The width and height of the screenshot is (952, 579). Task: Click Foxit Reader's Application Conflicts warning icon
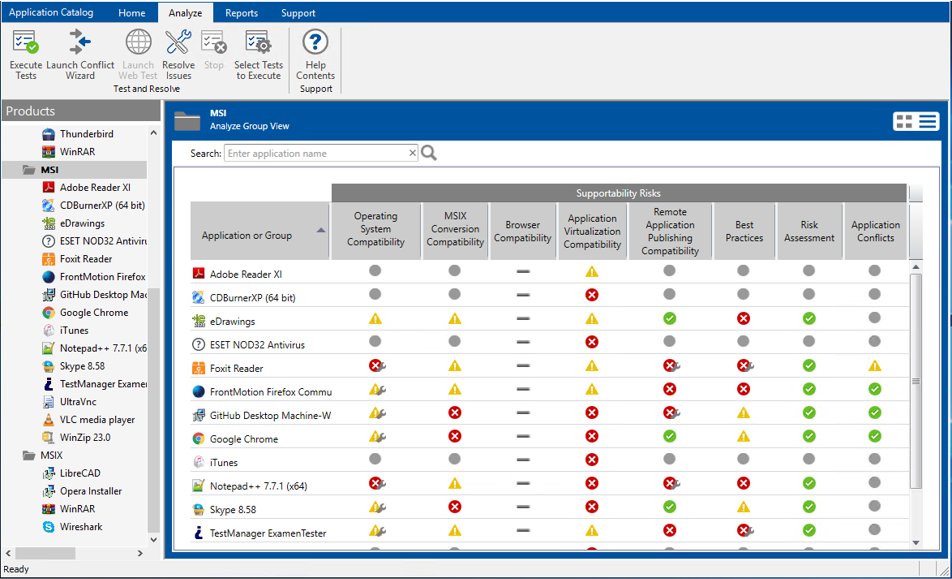pos(874,365)
